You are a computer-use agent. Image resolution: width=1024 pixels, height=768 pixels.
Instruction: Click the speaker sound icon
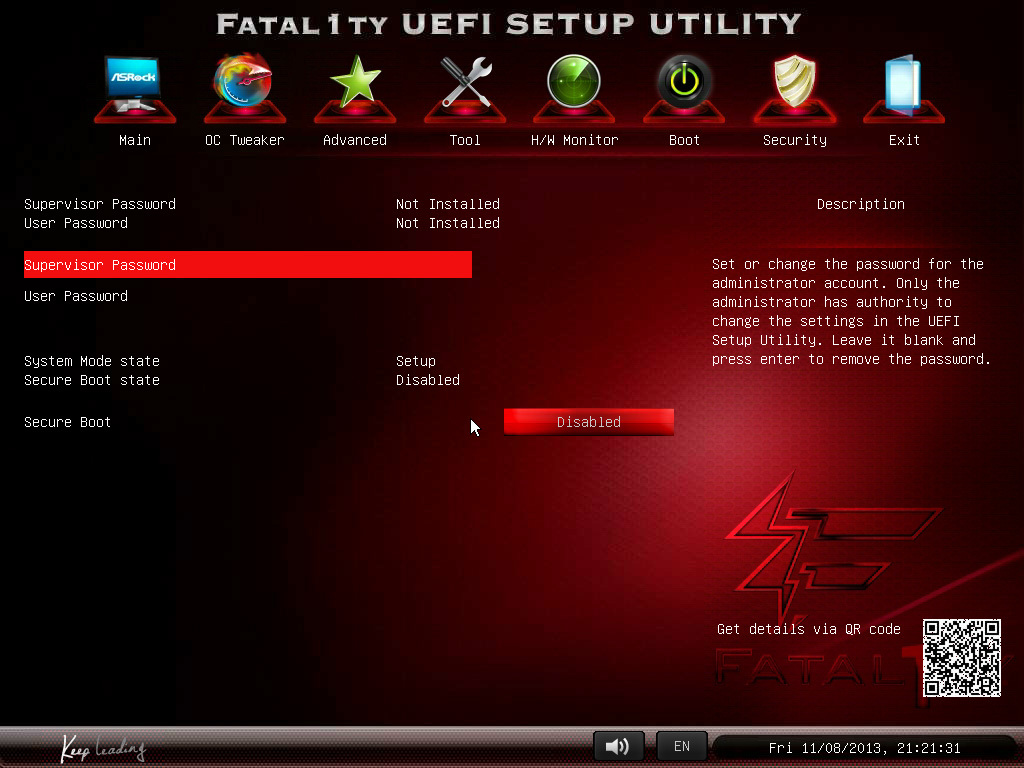pyautogui.click(x=618, y=746)
